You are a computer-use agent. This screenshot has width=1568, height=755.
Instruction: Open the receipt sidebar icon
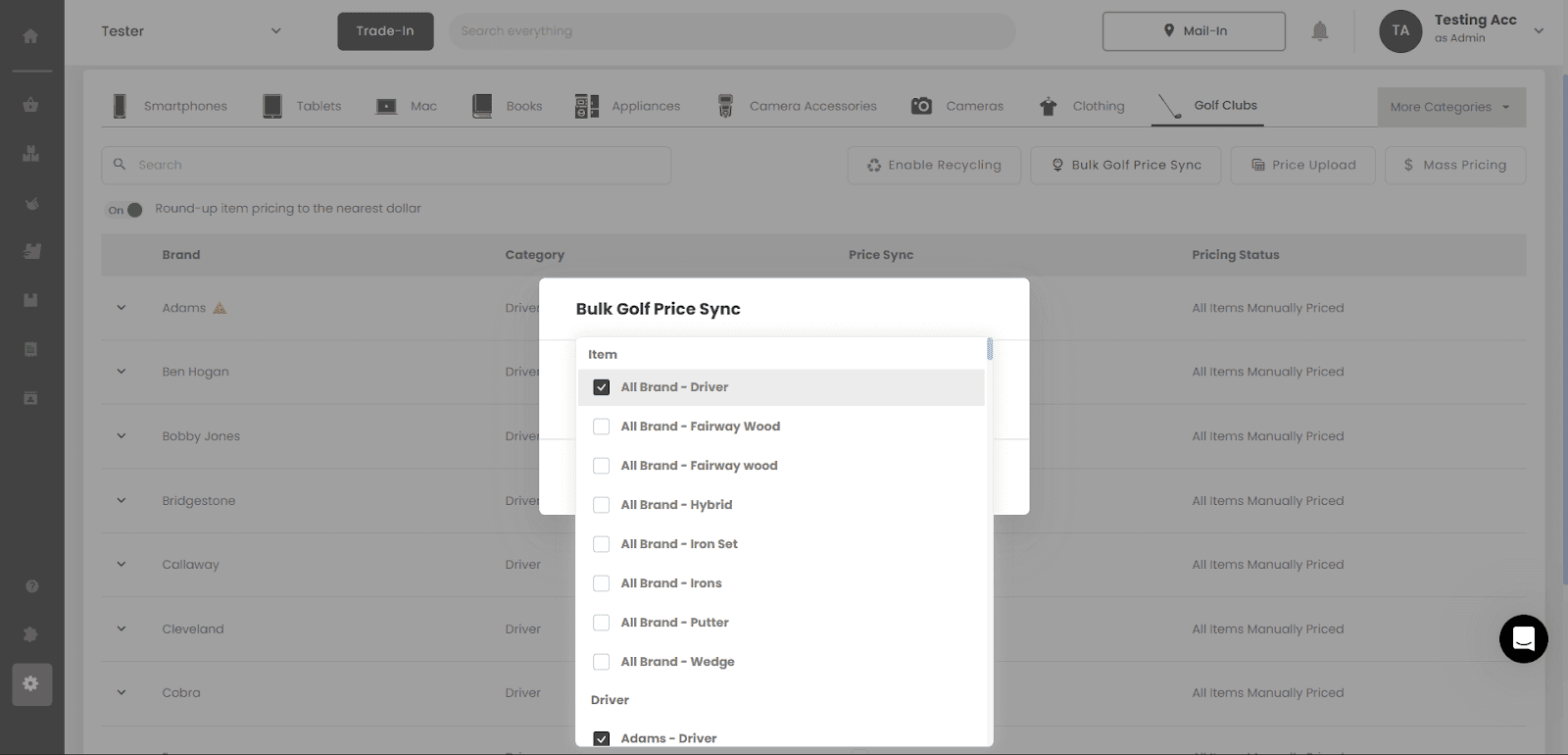point(31,349)
